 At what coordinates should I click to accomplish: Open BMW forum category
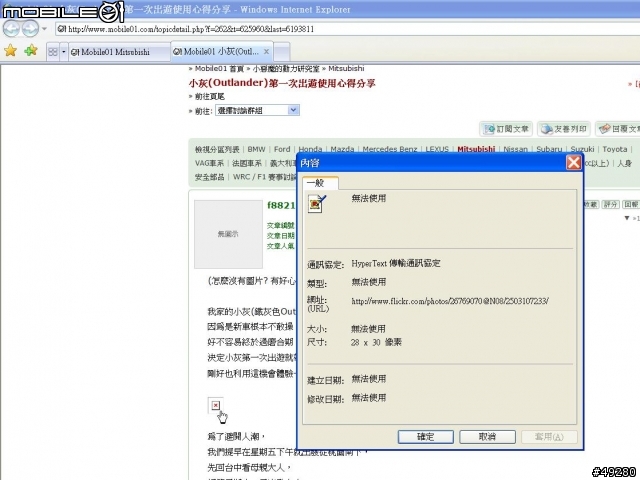256,149
